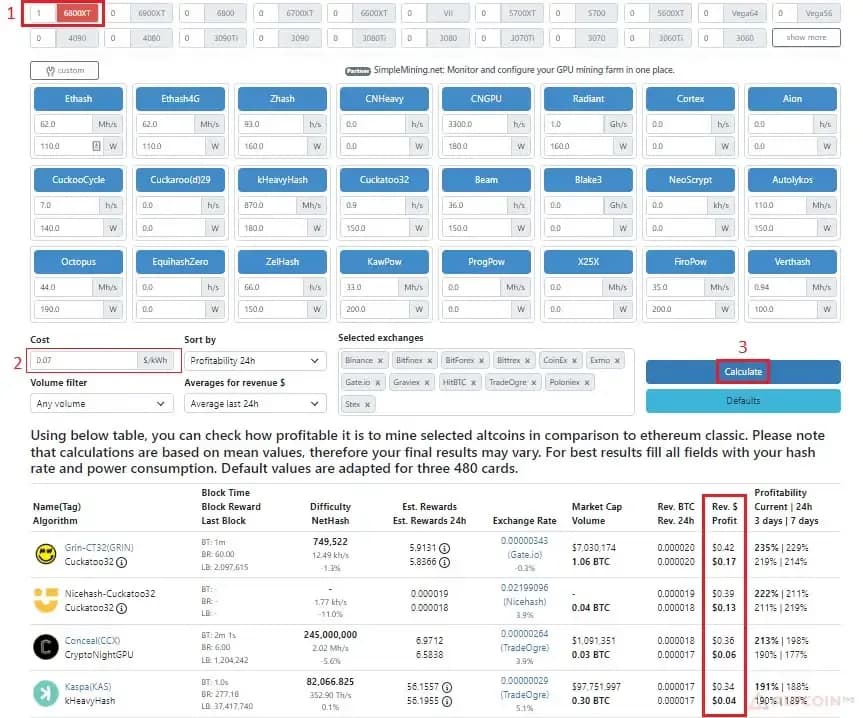The width and height of the screenshot is (863, 718).
Task: Click the Calculate button
Action: (x=743, y=372)
